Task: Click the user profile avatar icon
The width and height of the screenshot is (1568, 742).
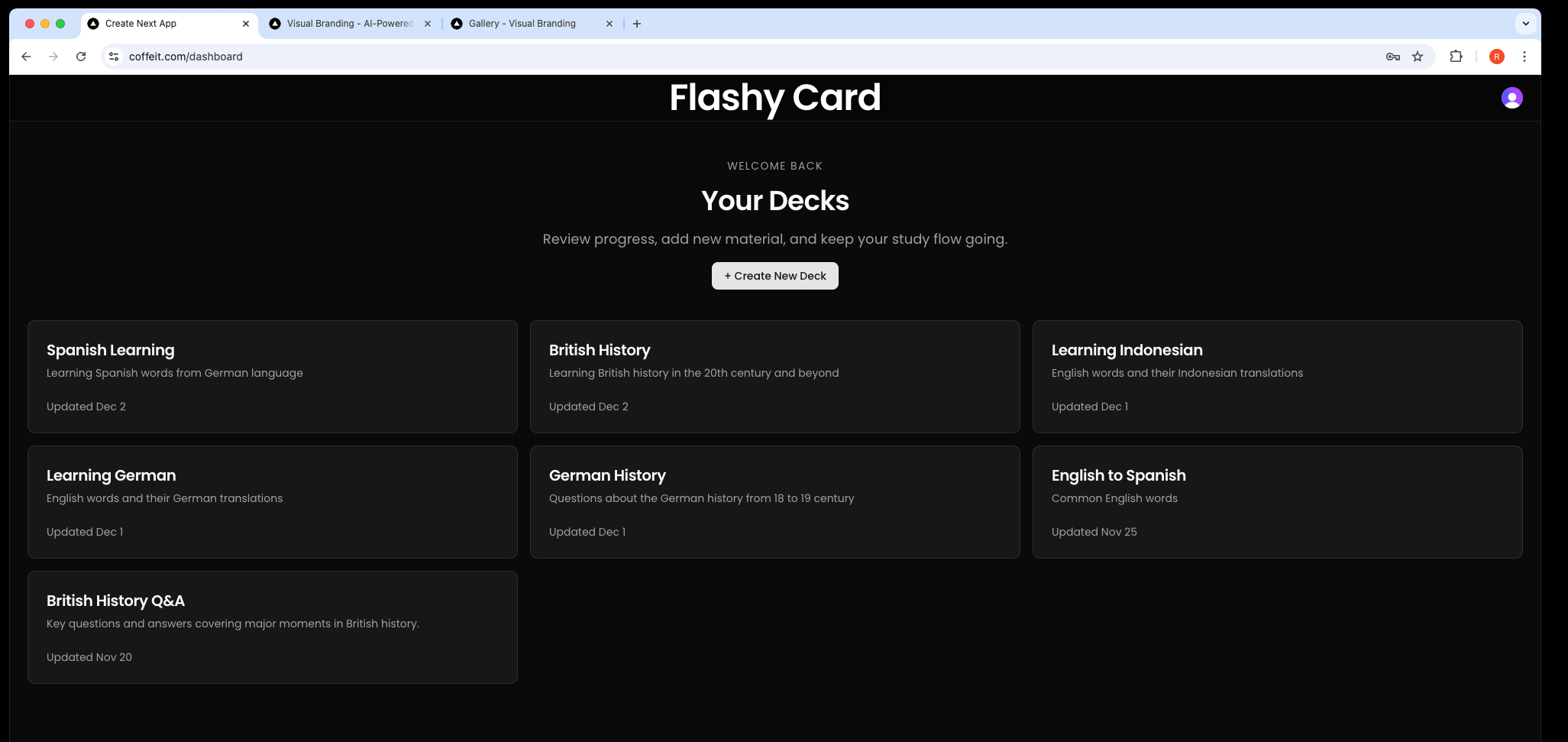Action: pyautogui.click(x=1511, y=98)
